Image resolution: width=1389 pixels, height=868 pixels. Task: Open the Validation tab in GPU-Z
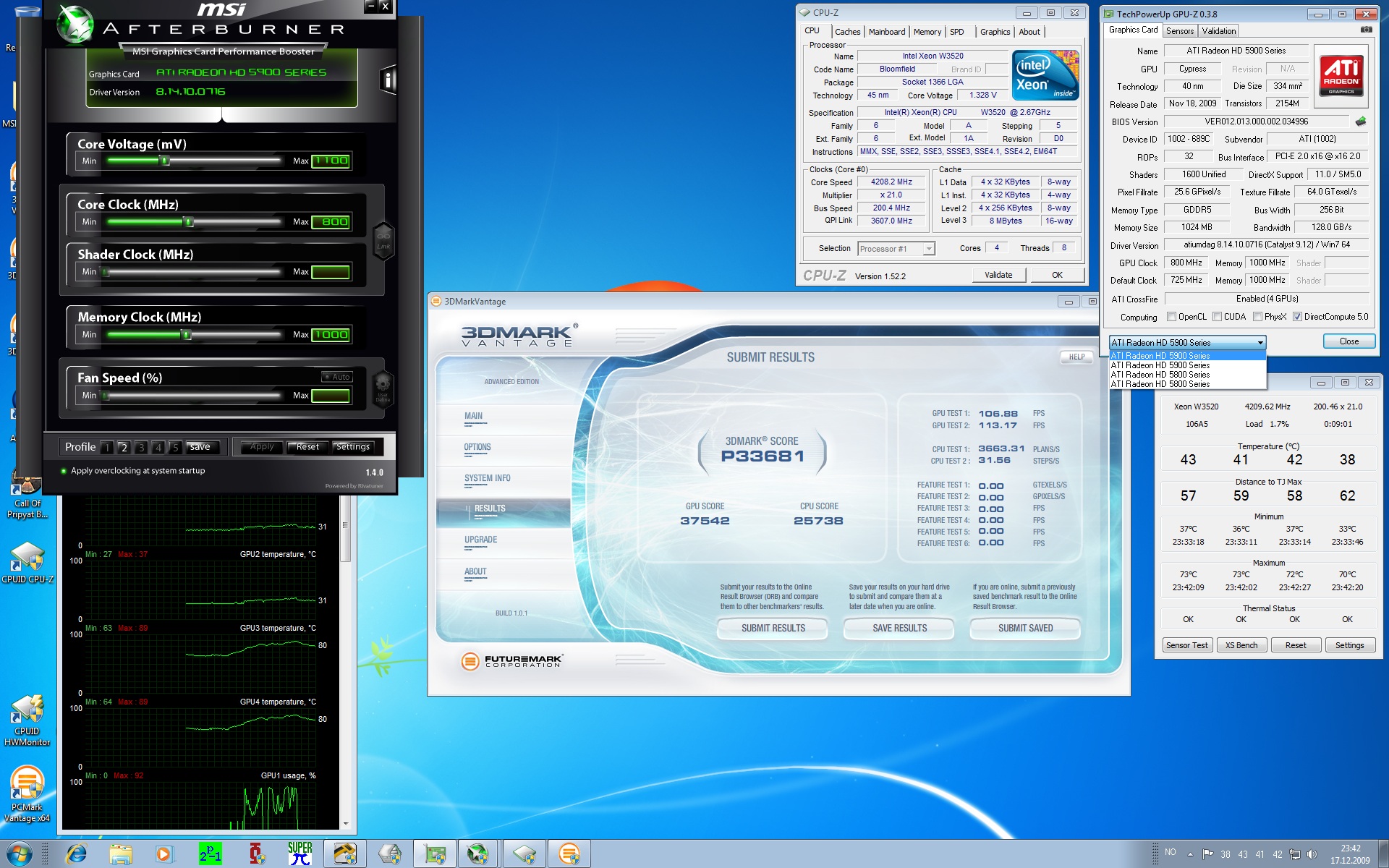1219,31
